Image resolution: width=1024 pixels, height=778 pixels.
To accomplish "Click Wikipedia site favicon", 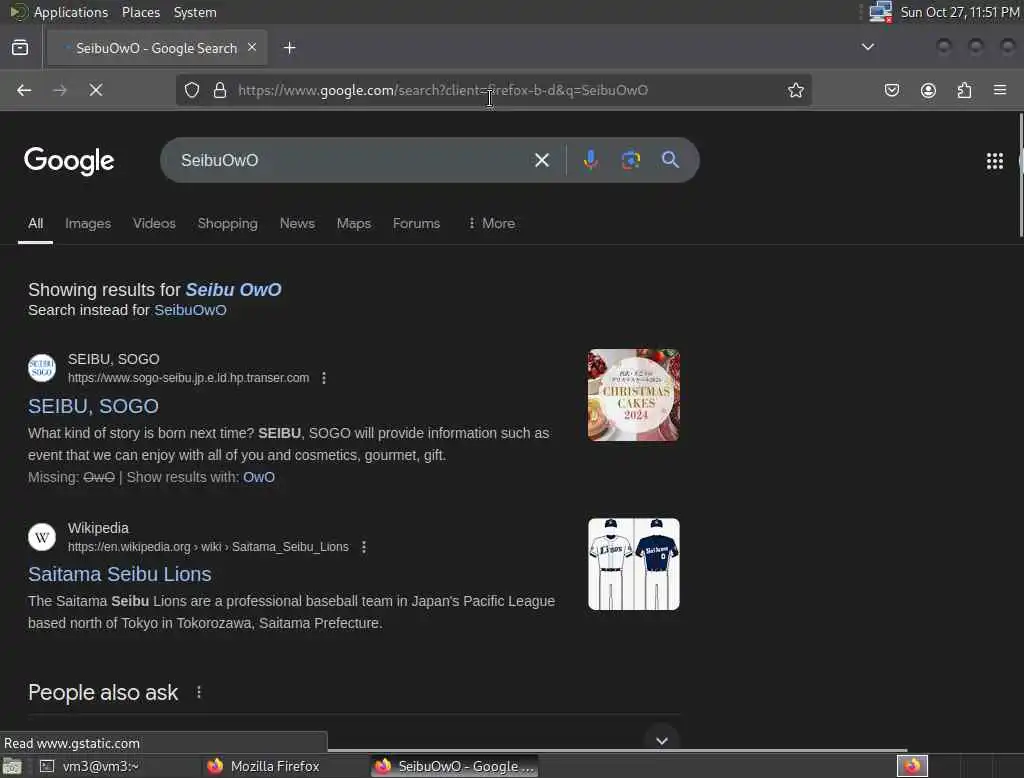I will coord(42,537).
